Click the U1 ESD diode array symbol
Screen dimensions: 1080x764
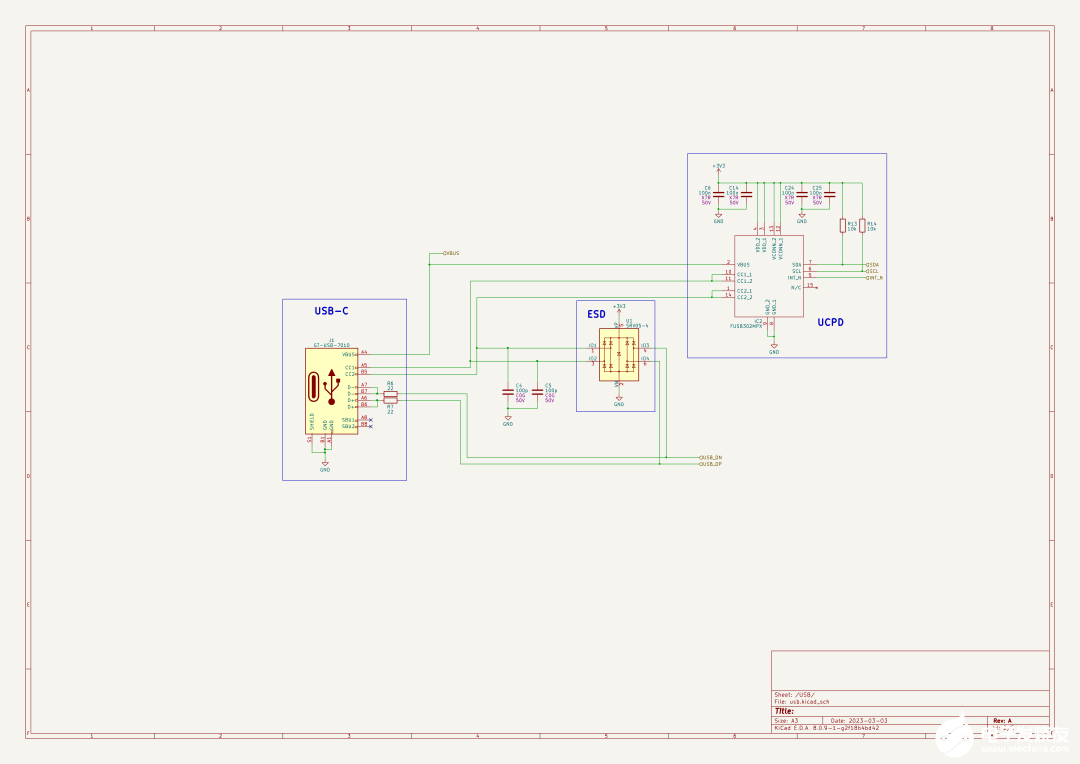point(619,354)
